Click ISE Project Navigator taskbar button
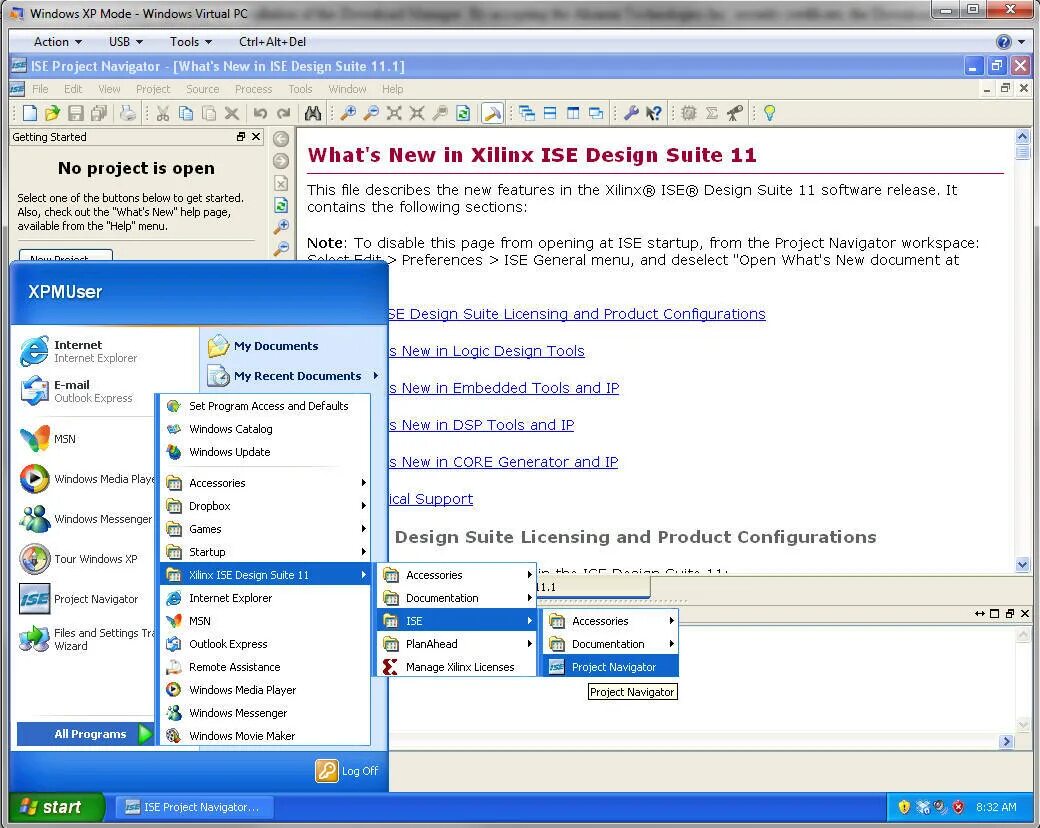The height and width of the screenshot is (828, 1040). pos(193,807)
